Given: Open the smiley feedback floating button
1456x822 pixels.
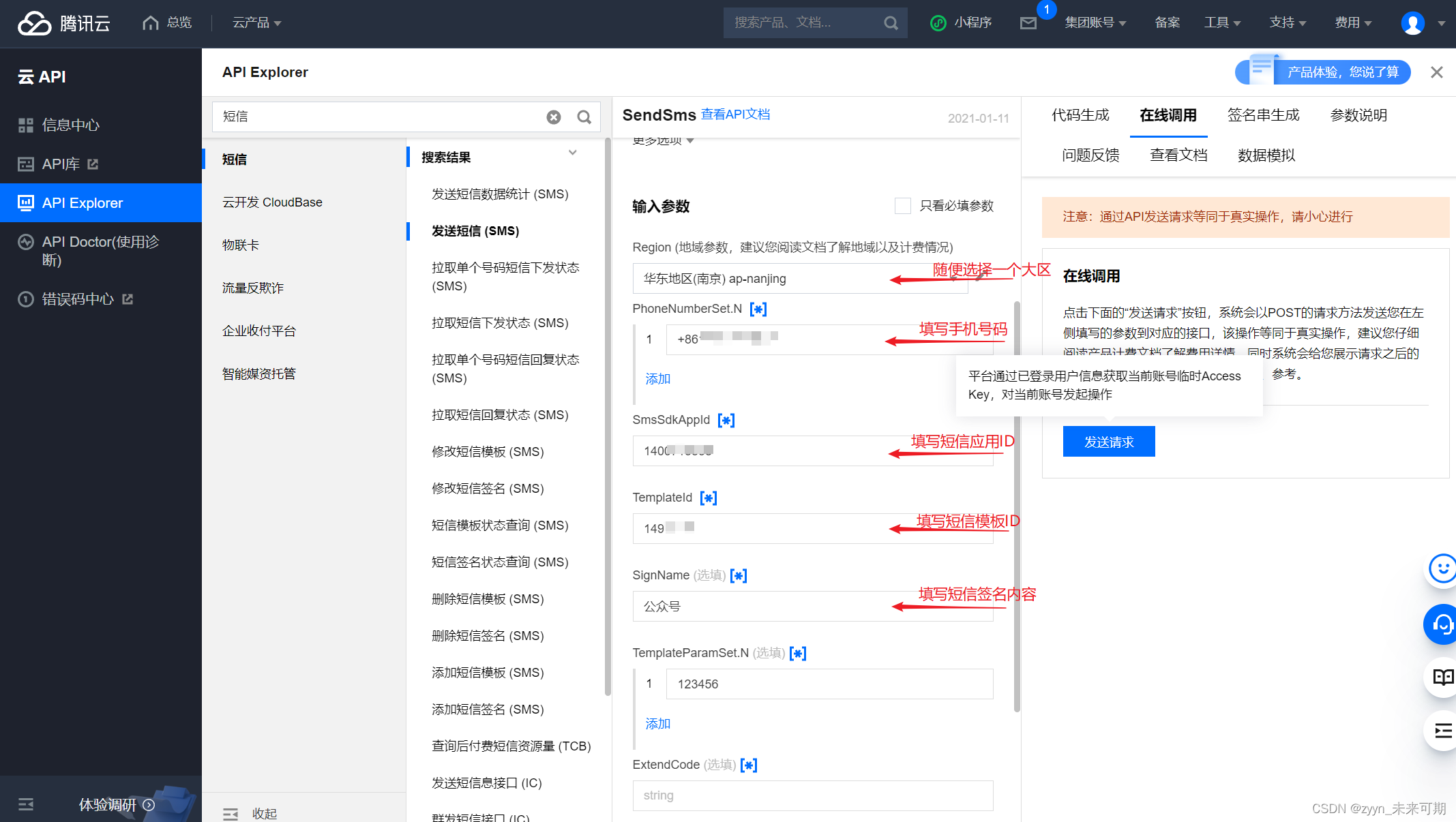Looking at the screenshot, I should (1442, 568).
